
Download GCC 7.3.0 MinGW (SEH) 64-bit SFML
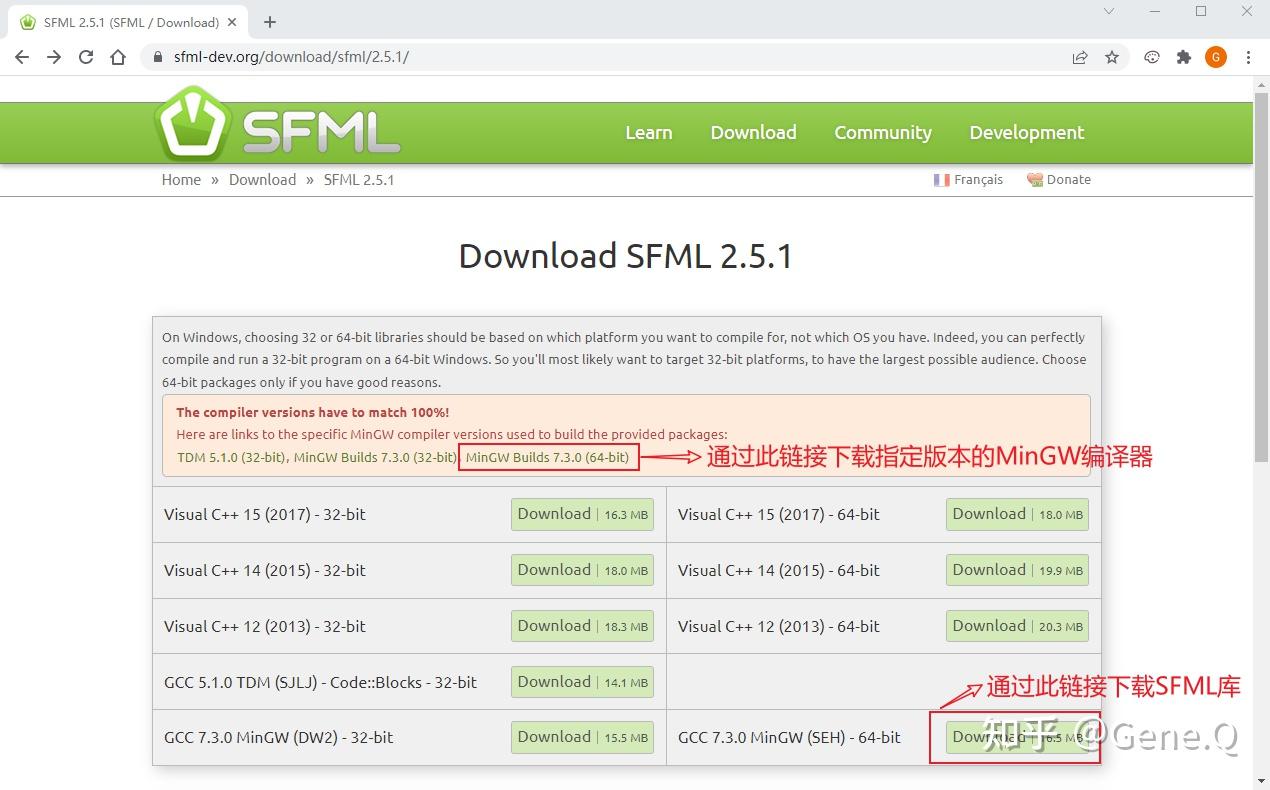tap(1016, 737)
